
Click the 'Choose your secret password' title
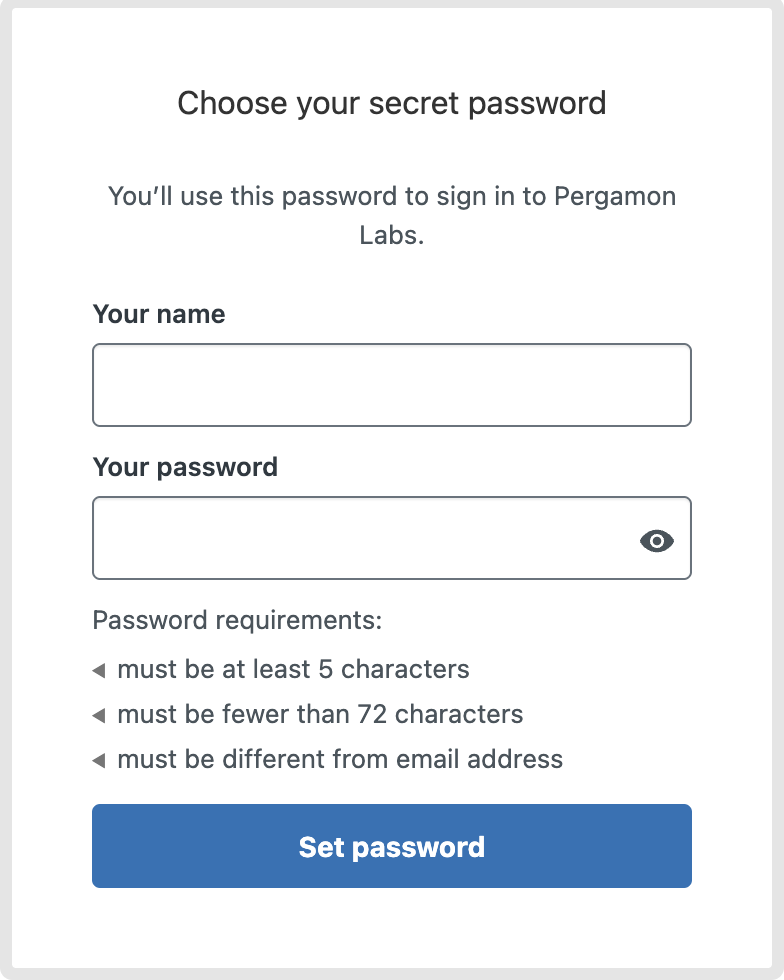tap(392, 104)
